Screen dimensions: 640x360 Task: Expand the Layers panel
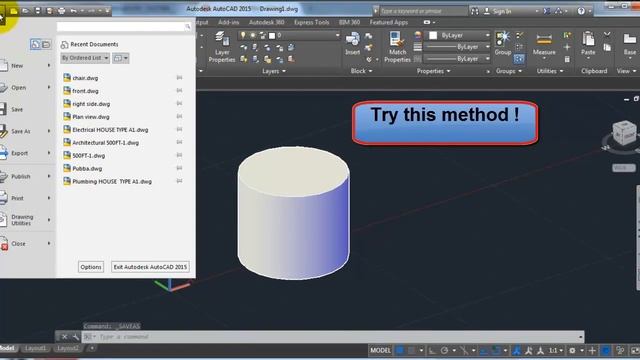[x=273, y=71]
